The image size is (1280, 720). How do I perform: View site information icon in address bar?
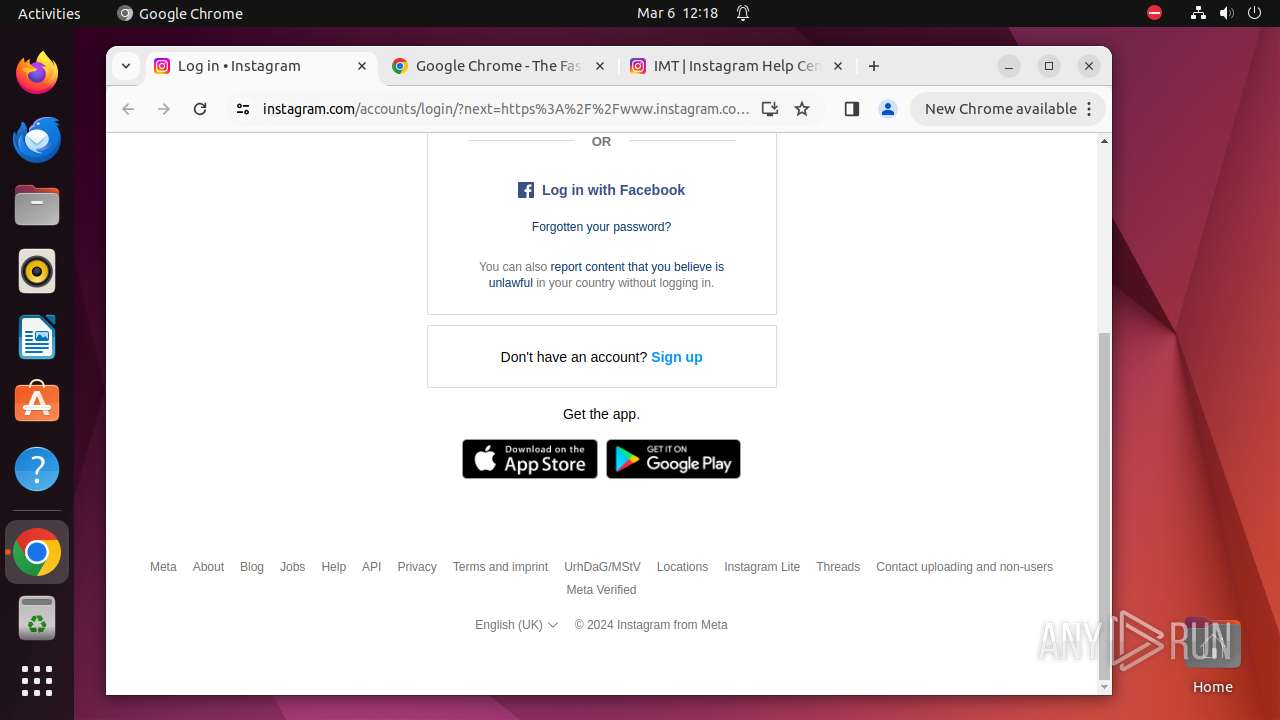click(x=242, y=109)
